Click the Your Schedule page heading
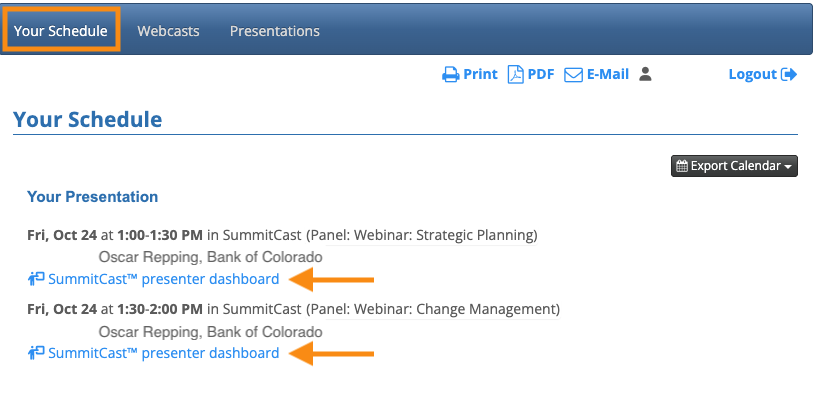This screenshot has width=813, height=410. click(x=87, y=120)
